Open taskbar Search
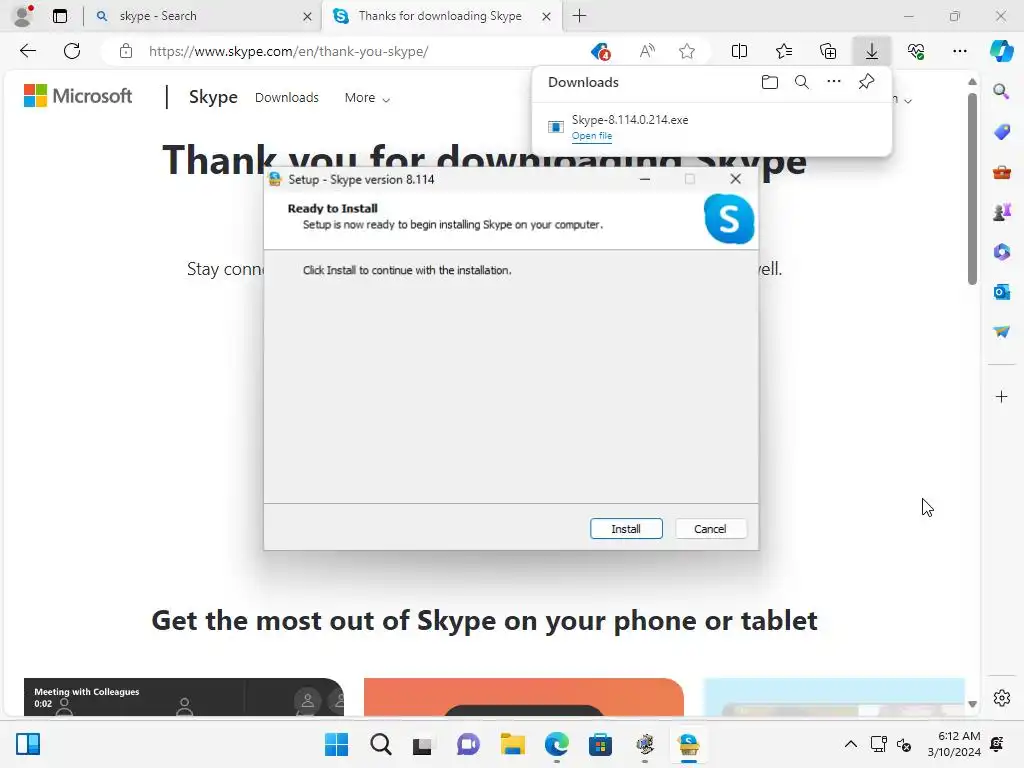1024x768 pixels. (380, 744)
